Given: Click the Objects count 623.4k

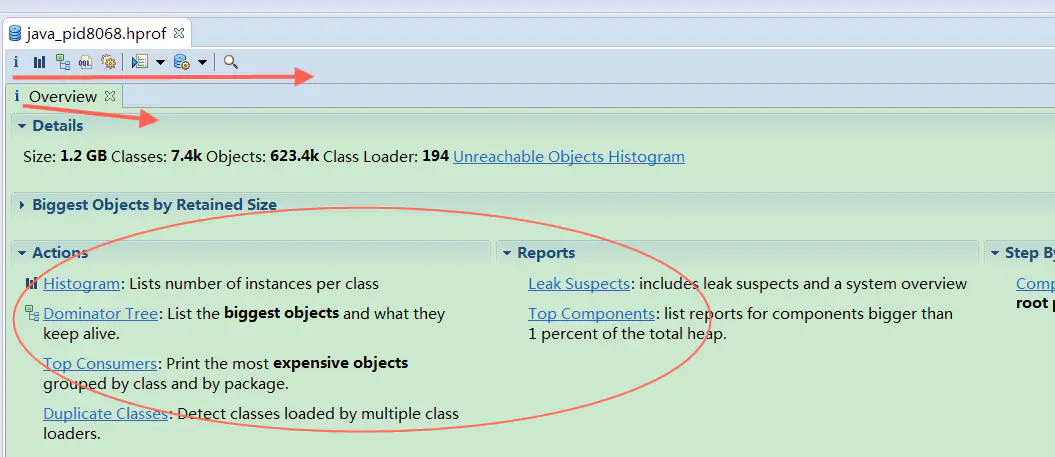Looking at the screenshot, I should tap(295, 157).
